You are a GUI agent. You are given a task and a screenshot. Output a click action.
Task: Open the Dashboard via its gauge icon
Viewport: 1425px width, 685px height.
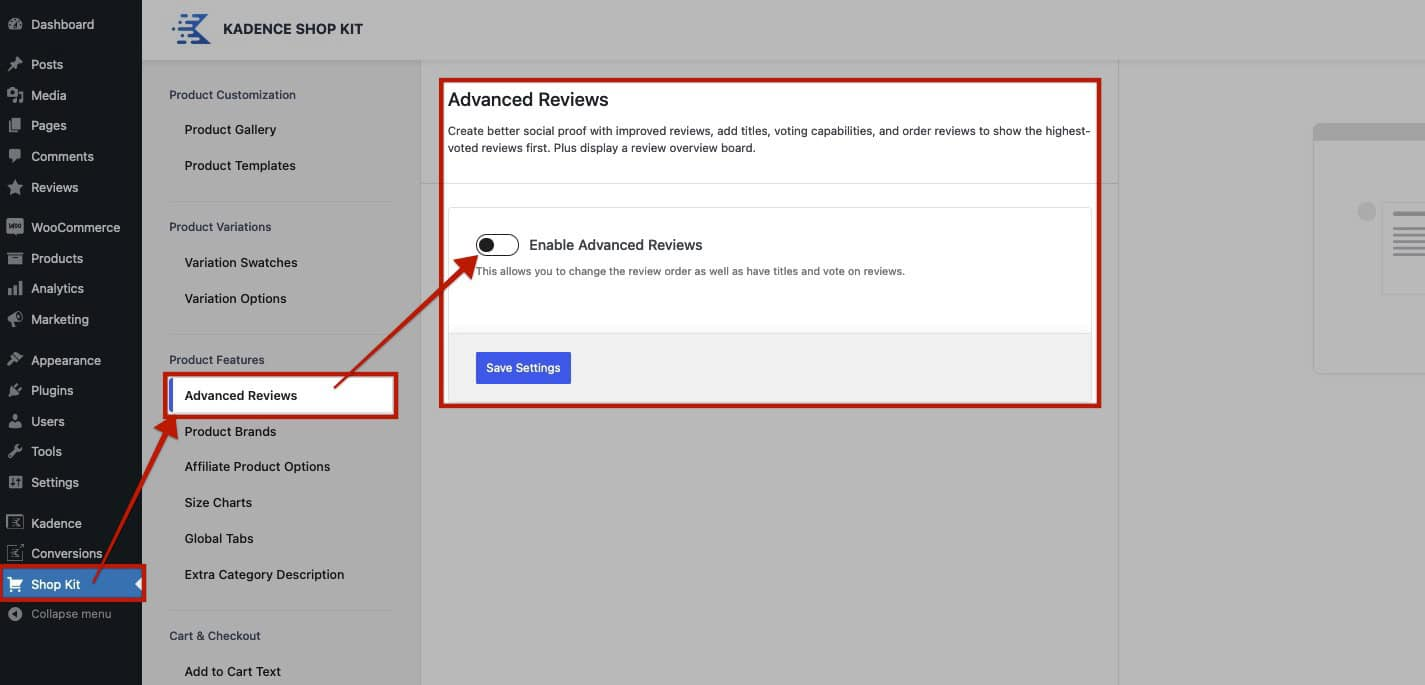point(18,24)
